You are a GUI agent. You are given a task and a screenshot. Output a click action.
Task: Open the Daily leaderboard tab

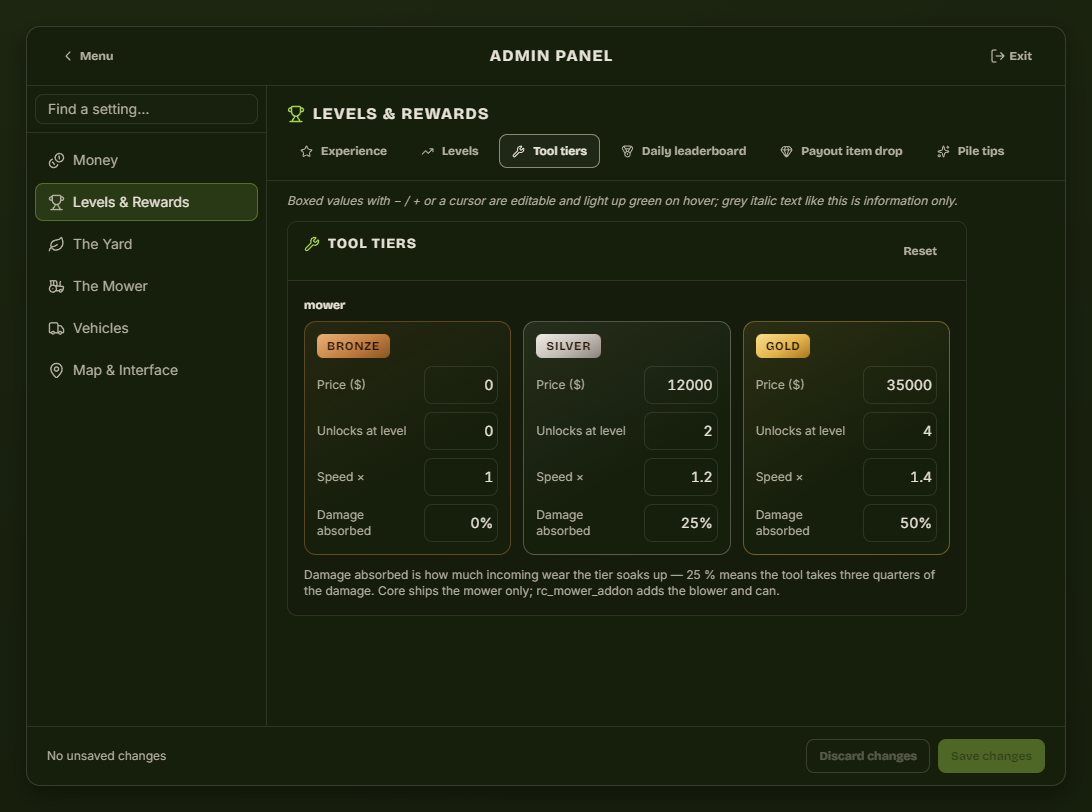(x=684, y=151)
